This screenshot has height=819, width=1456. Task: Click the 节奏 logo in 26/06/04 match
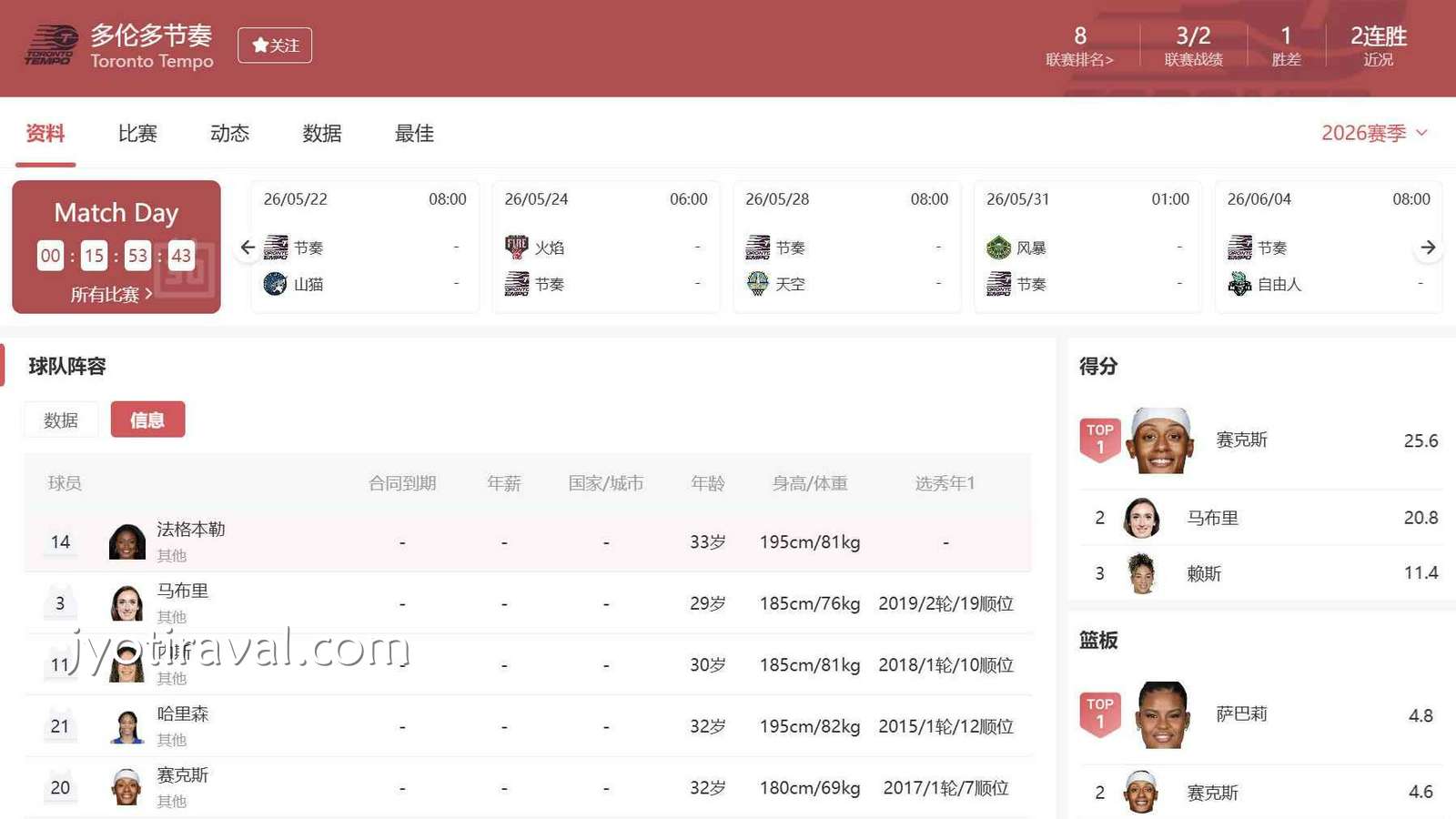coord(1239,248)
